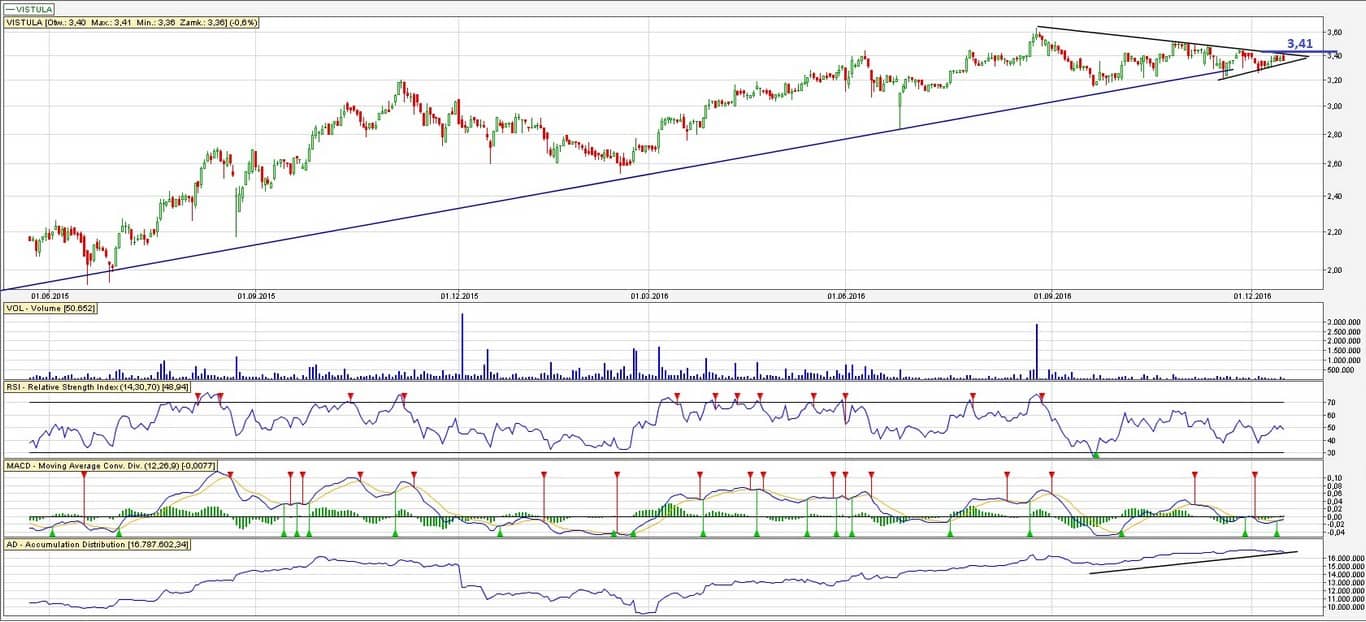The image size is (1366, 622).
Task: Click the last red RSI overbought marker
Action: coord(1042,397)
